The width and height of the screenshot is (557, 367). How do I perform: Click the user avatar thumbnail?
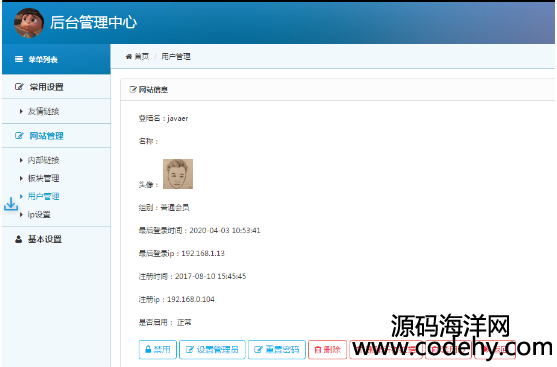[x=178, y=174]
